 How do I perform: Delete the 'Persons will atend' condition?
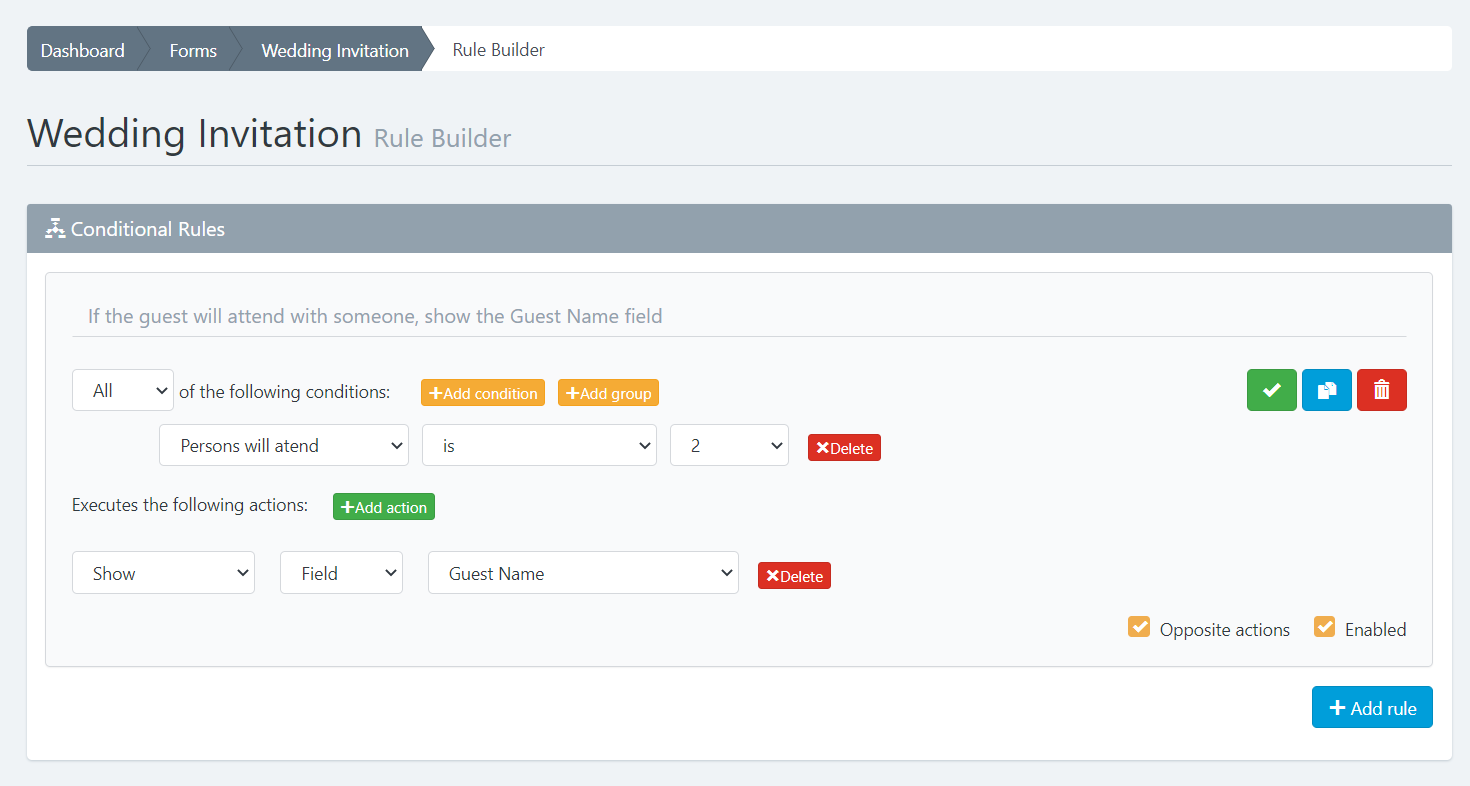coord(844,448)
